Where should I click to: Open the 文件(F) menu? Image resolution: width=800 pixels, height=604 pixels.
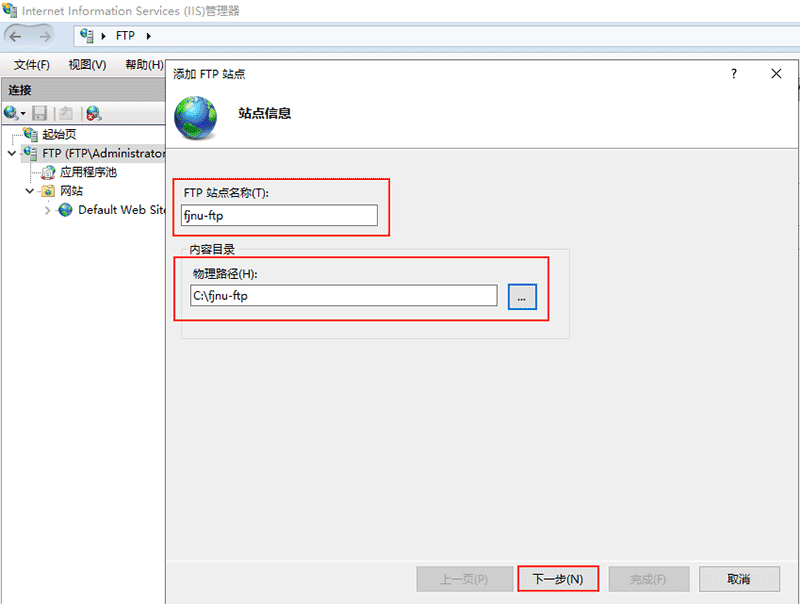pos(31,65)
